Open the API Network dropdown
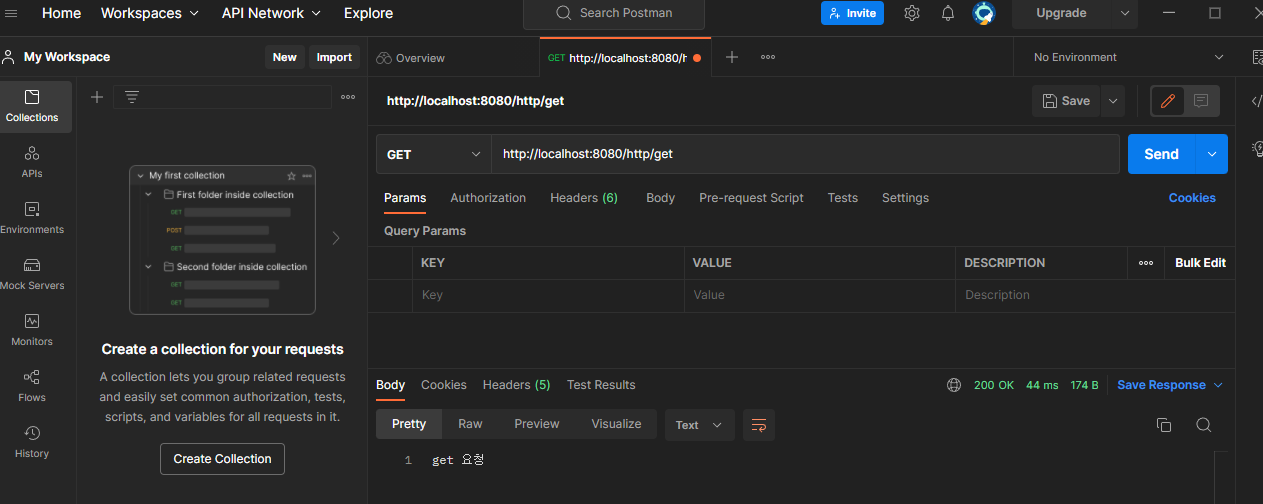The height and width of the screenshot is (504, 1263). tap(271, 13)
